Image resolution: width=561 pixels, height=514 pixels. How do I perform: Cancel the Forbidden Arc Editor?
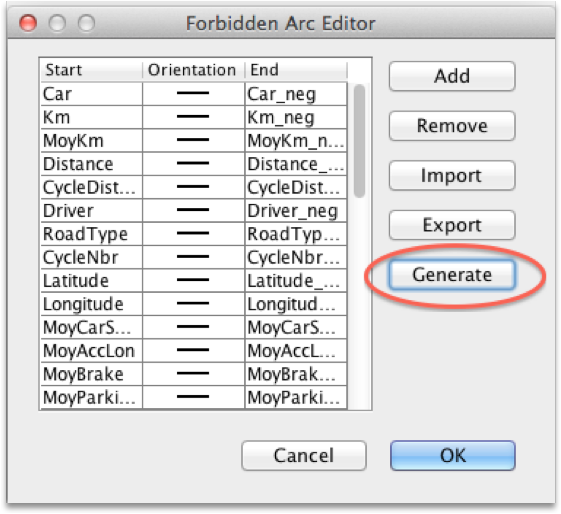pos(304,455)
